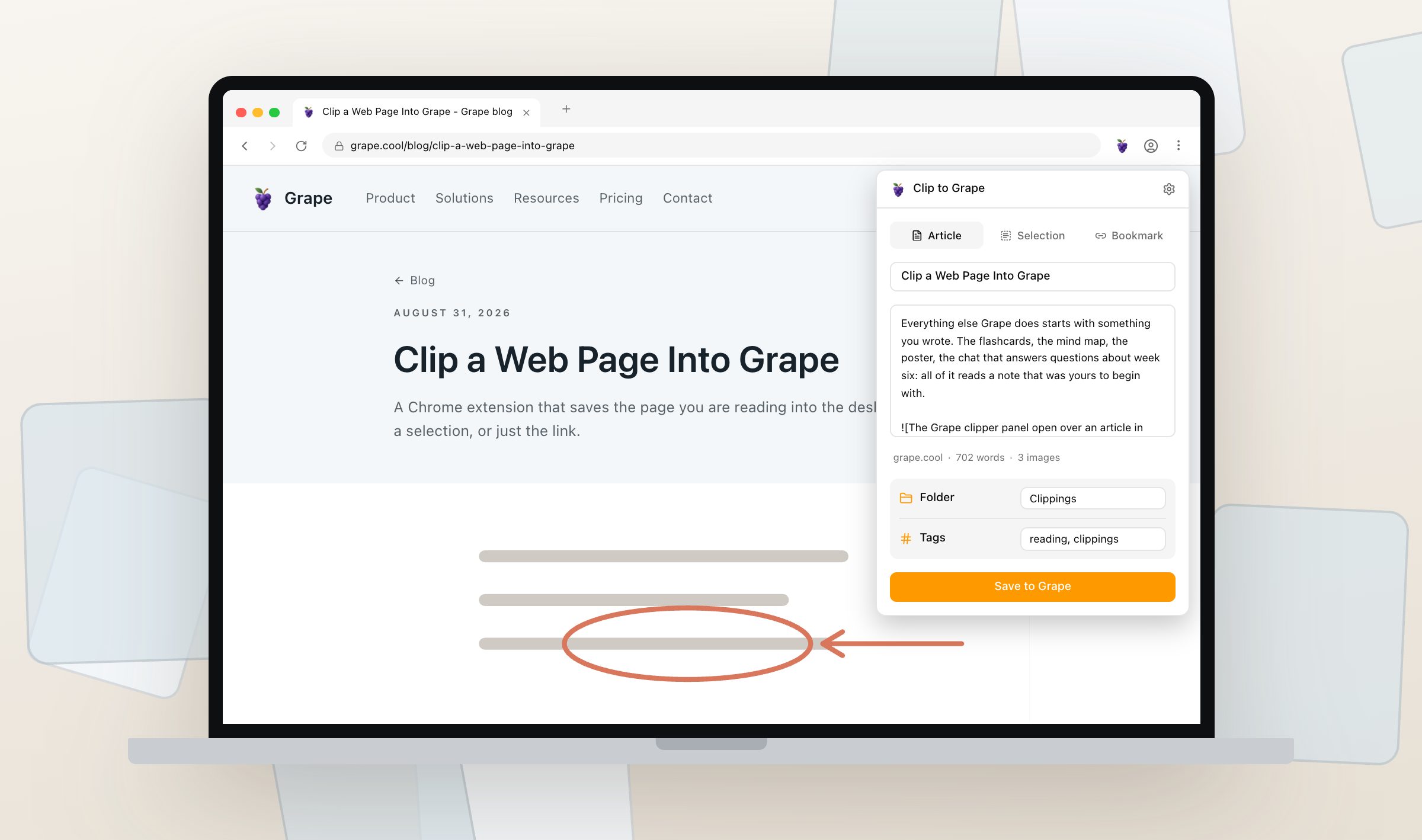
Task: Click the 3 images count text
Action: [1039, 457]
